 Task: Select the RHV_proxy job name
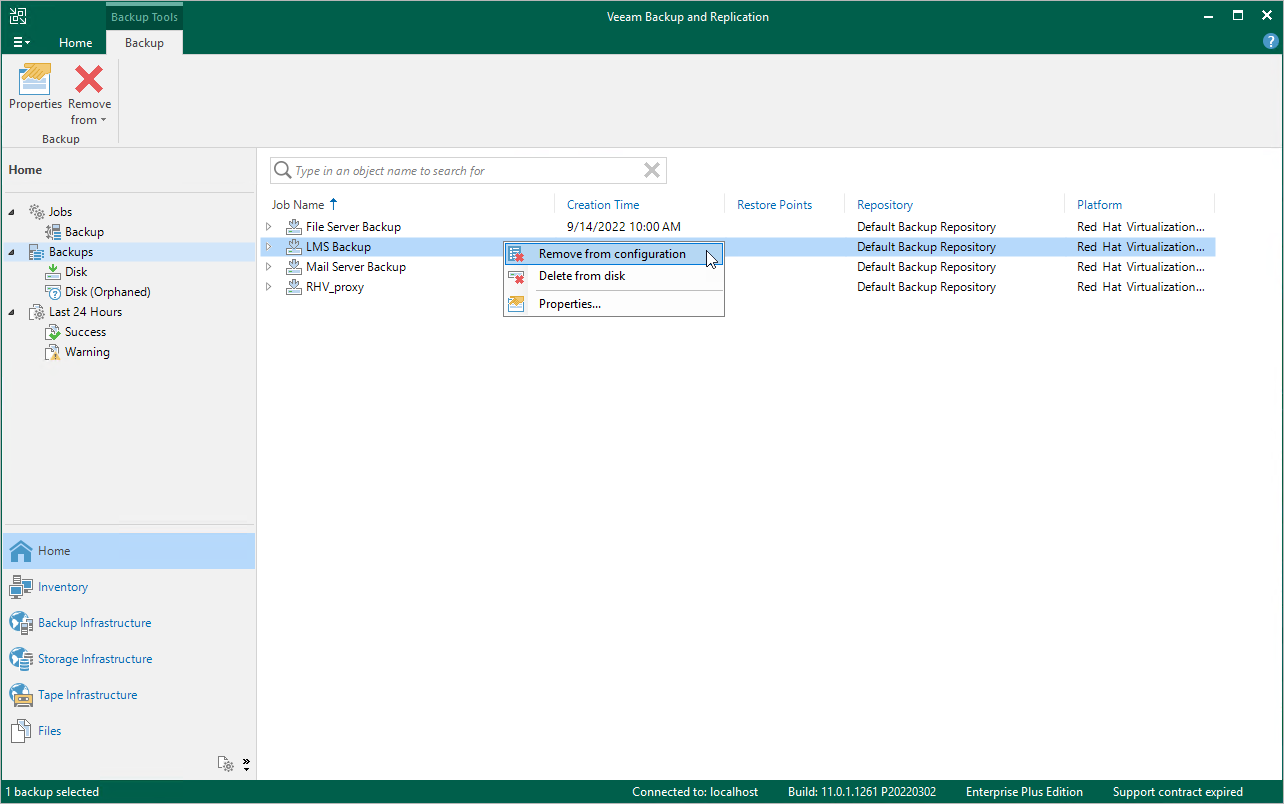[335, 287]
